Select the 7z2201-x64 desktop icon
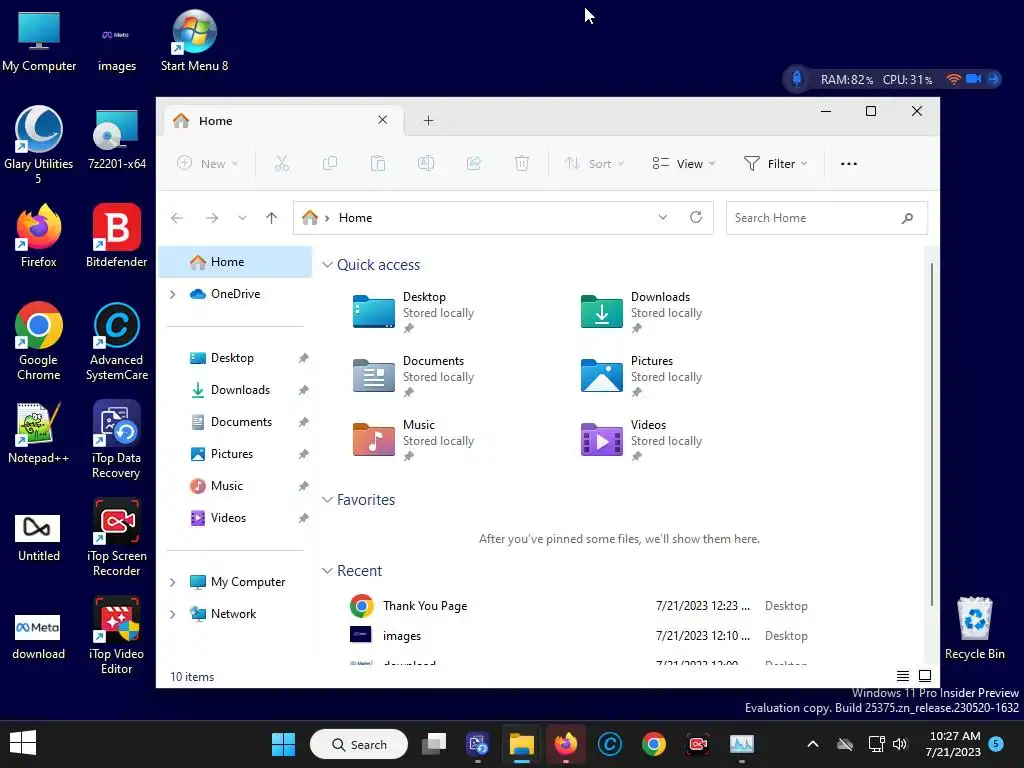1024x768 pixels. pos(116,139)
